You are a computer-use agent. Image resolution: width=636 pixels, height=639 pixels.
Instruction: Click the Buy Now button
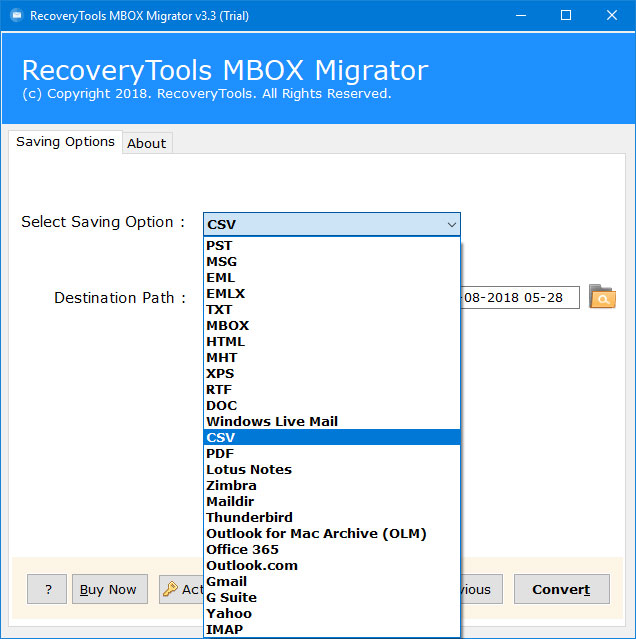coord(110,589)
